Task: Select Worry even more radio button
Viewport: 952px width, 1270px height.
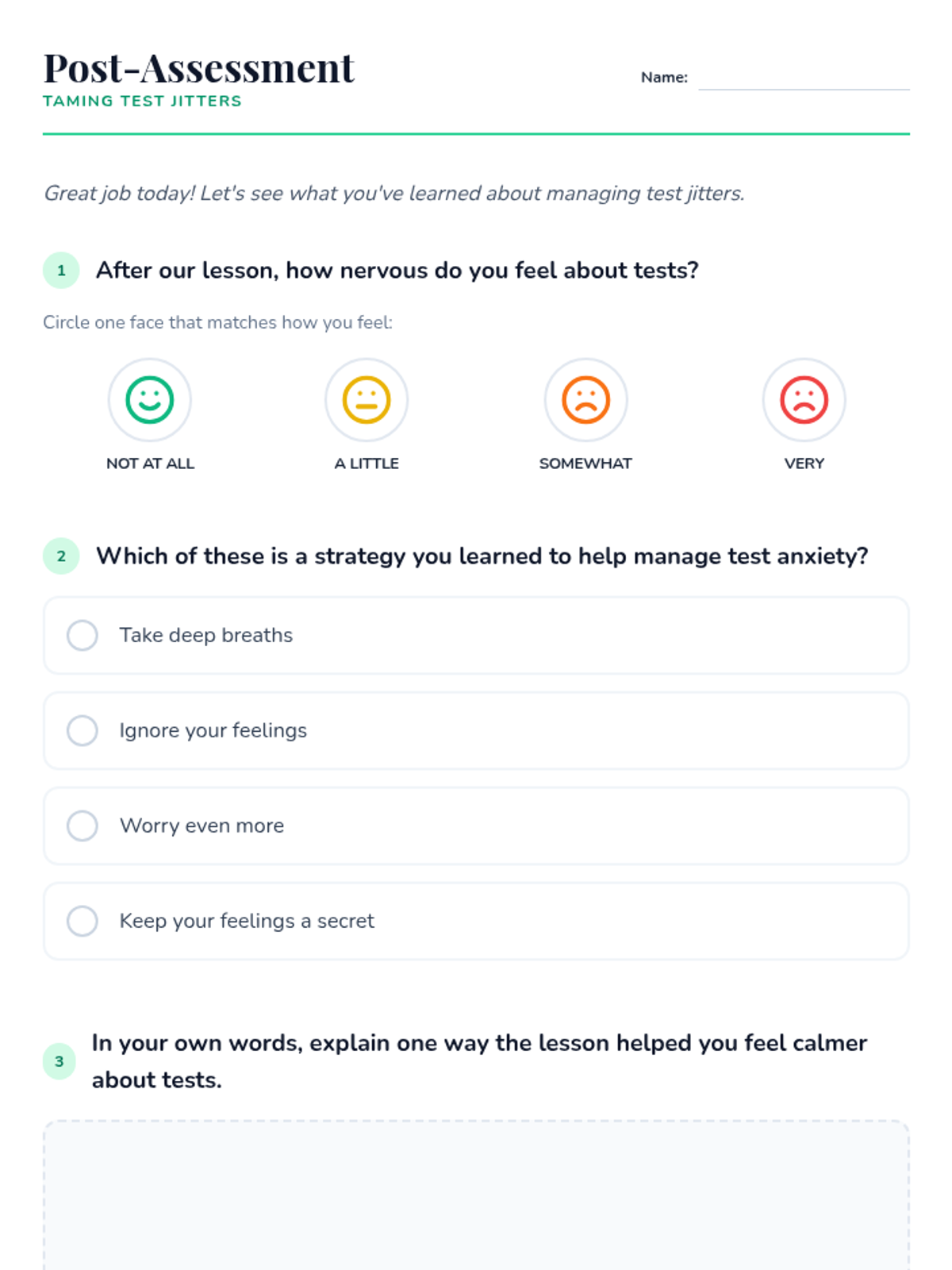Action: tap(83, 825)
